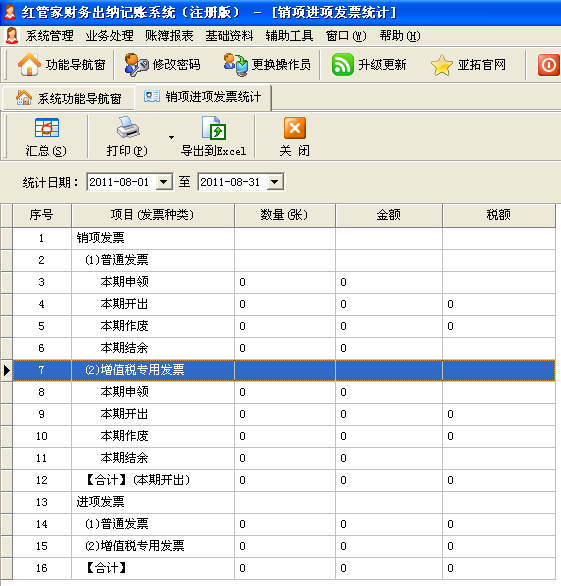
Task: Click the orange 关闭 close icon
Action: (295, 128)
